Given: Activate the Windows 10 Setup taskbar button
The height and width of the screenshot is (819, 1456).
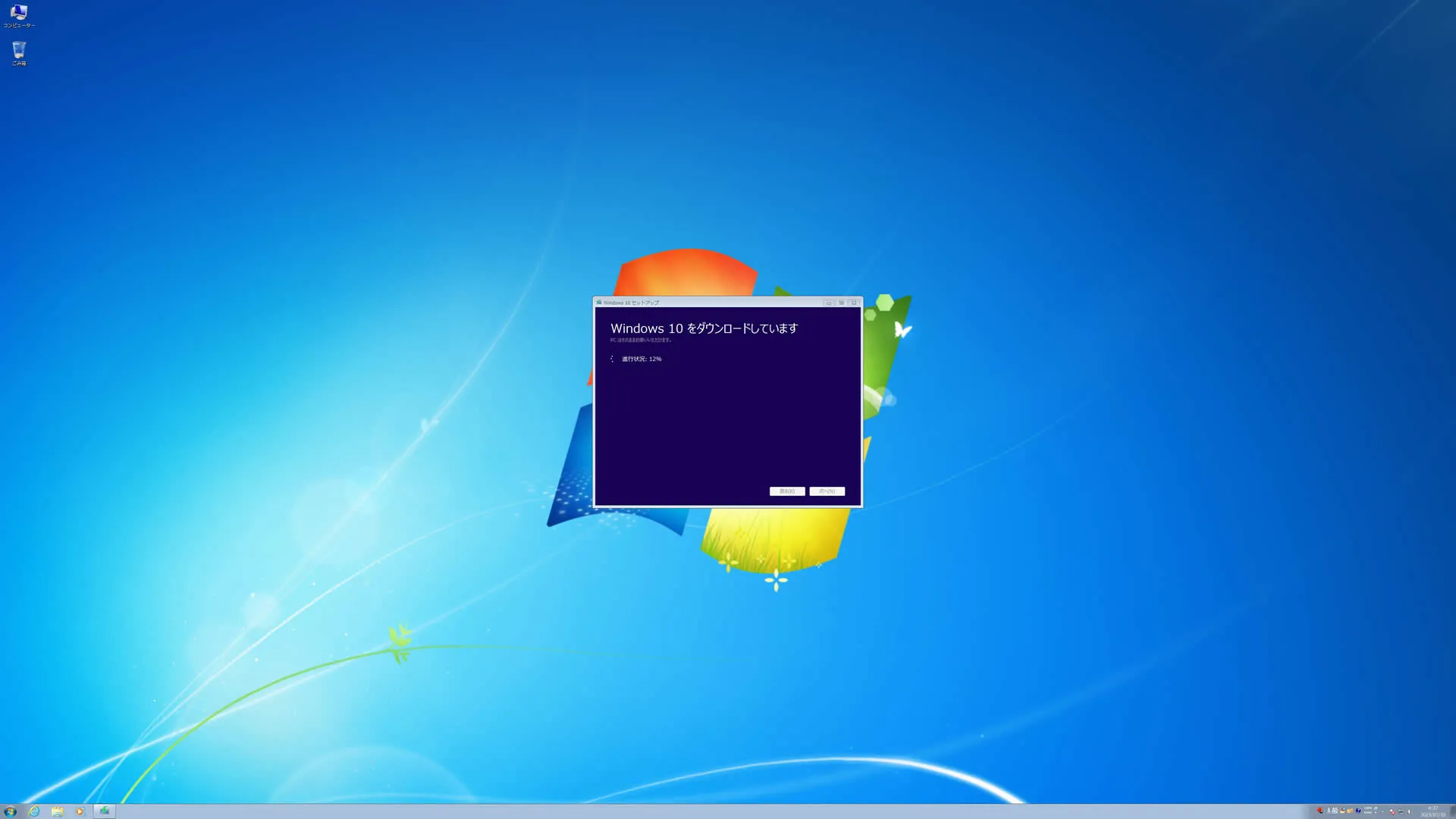Looking at the screenshot, I should pyautogui.click(x=105, y=811).
